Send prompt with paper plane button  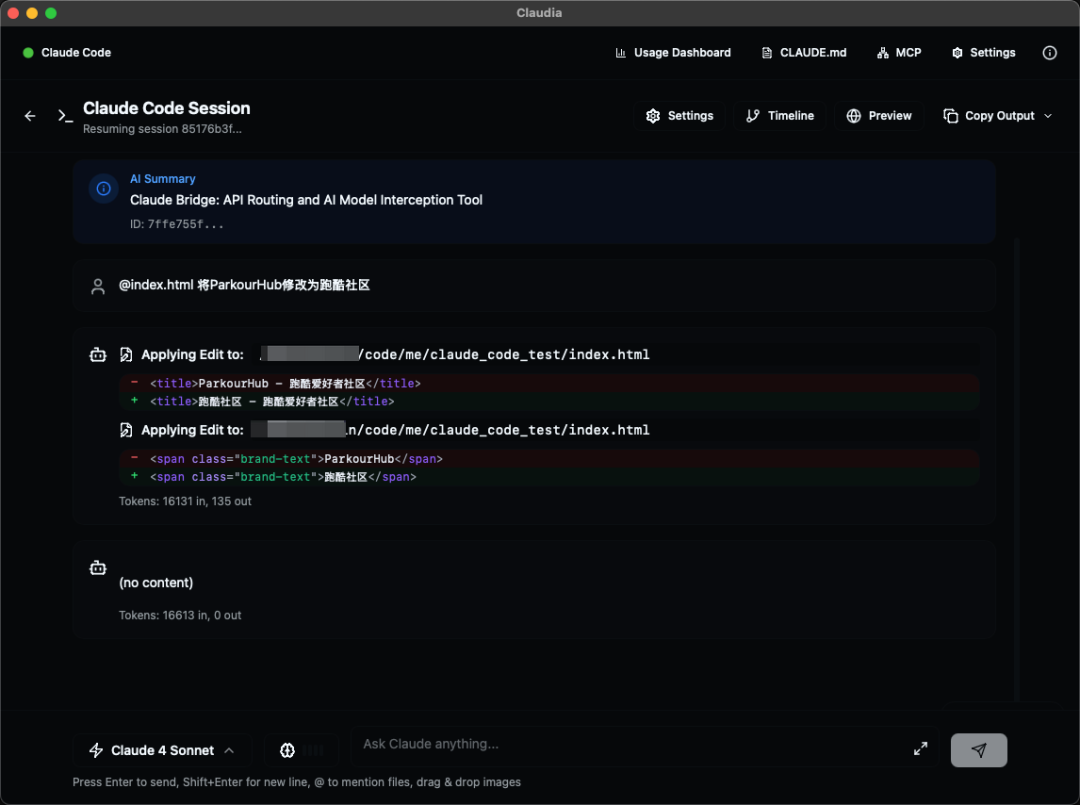(x=979, y=750)
